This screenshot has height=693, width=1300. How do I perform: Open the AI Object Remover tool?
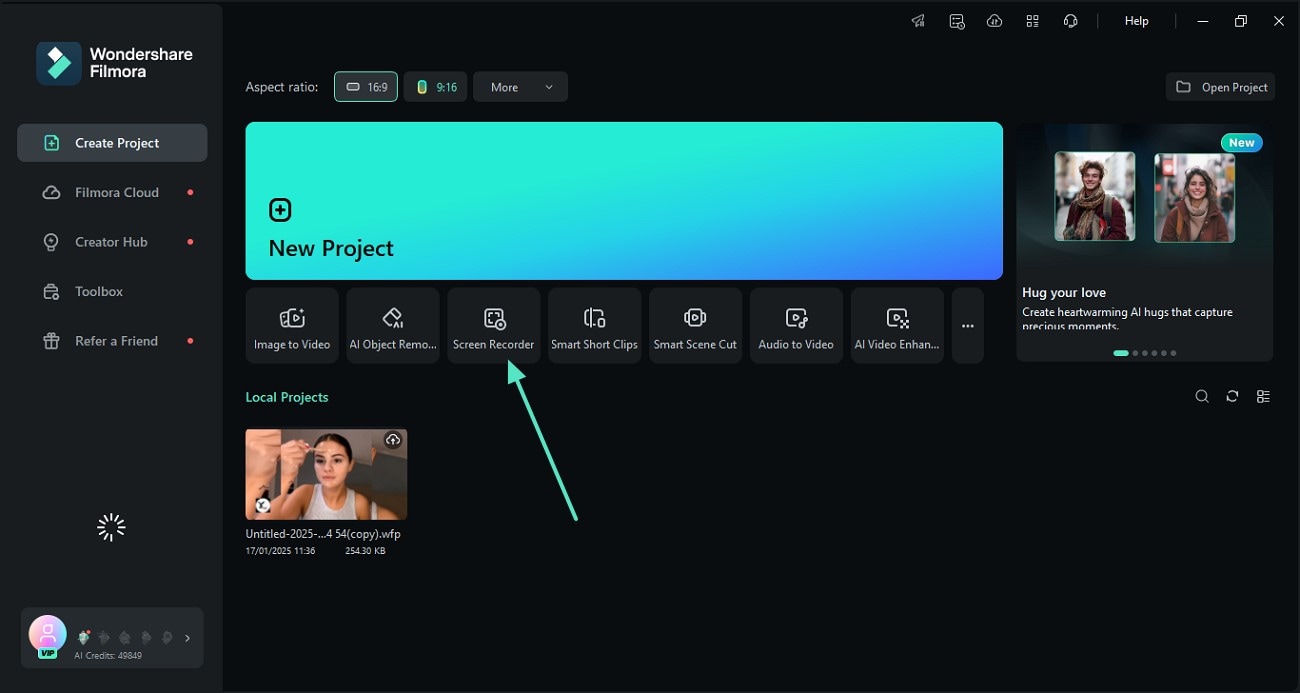(393, 325)
